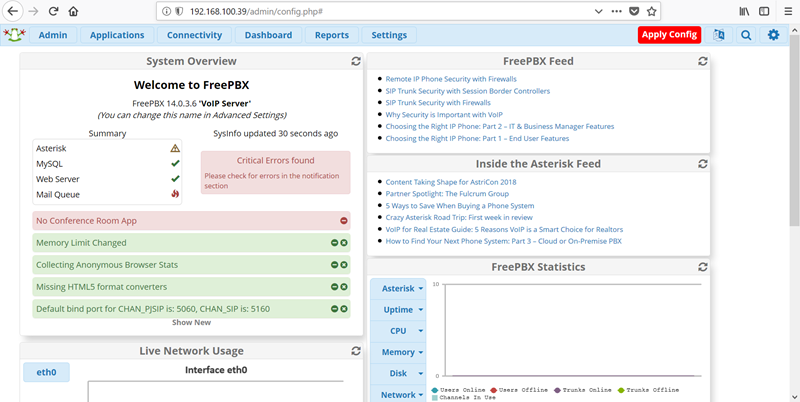This screenshot has height=402, width=800.
Task: Open the Firefox hamburger menu
Action: (788, 11)
